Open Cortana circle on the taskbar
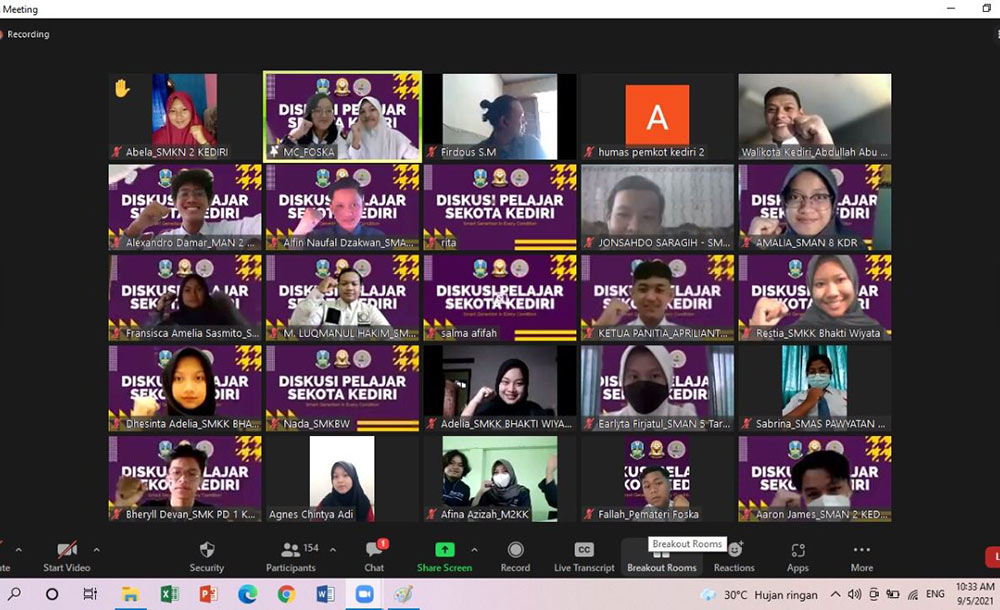This screenshot has height=610, width=1000. point(52,594)
